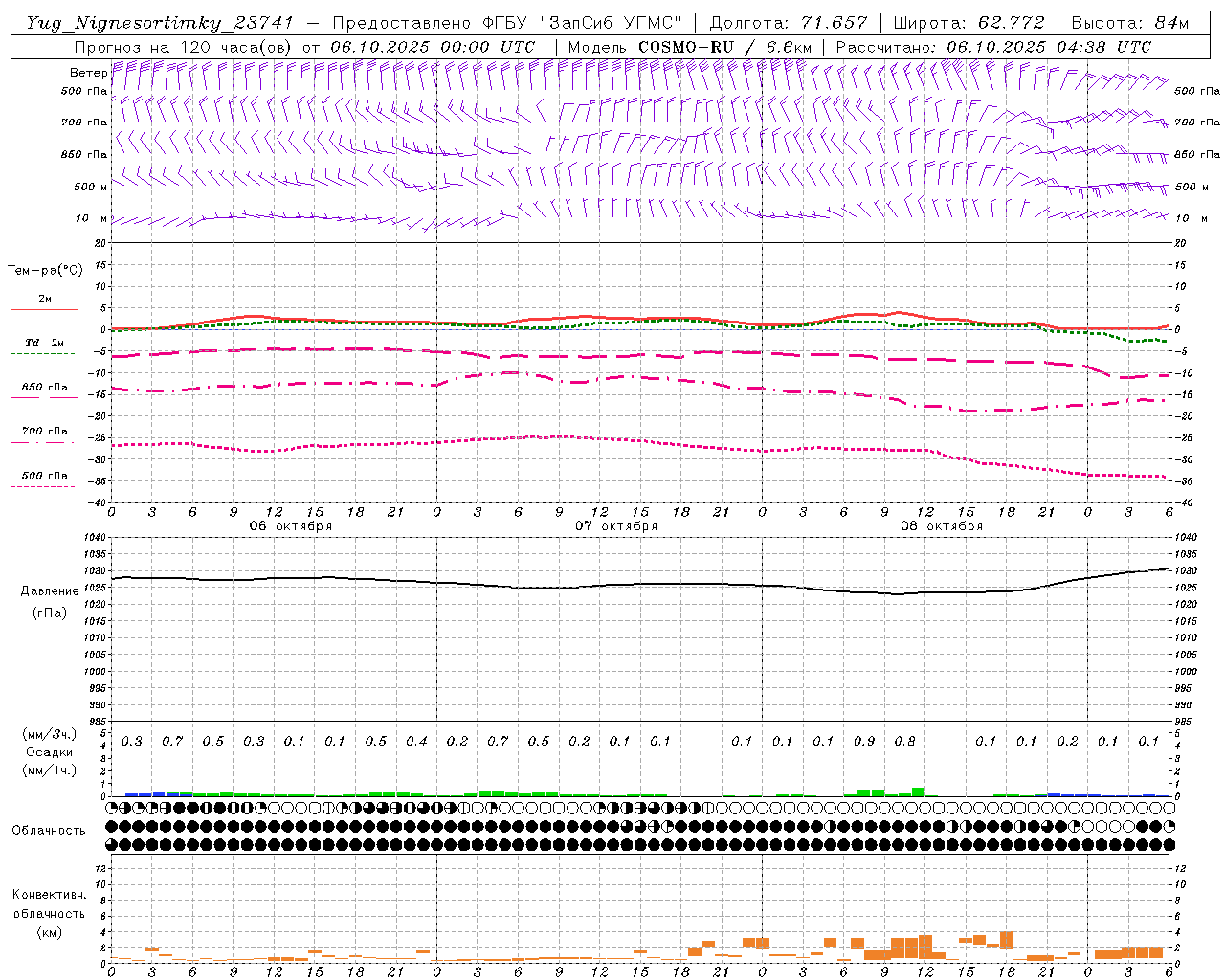This screenshot has width=1225, height=980.
Task: Click the 08 октября date label
Action: coord(942,526)
